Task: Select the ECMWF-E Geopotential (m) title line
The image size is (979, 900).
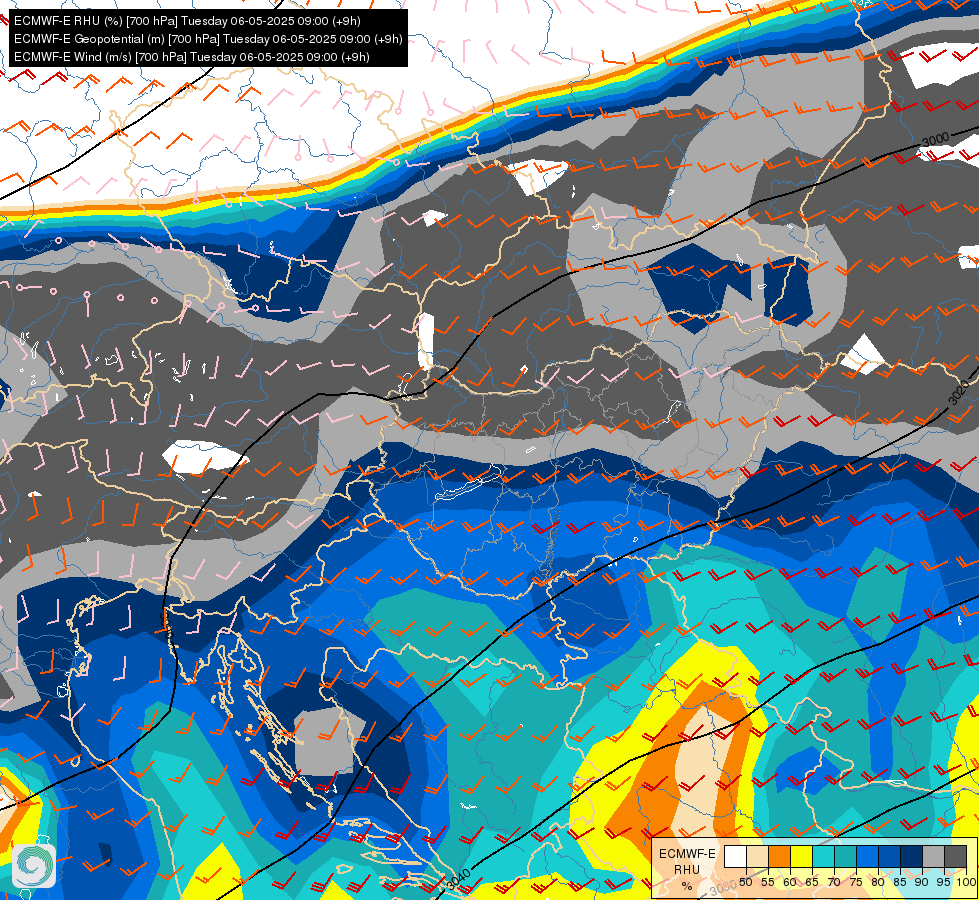Action: tap(208, 39)
